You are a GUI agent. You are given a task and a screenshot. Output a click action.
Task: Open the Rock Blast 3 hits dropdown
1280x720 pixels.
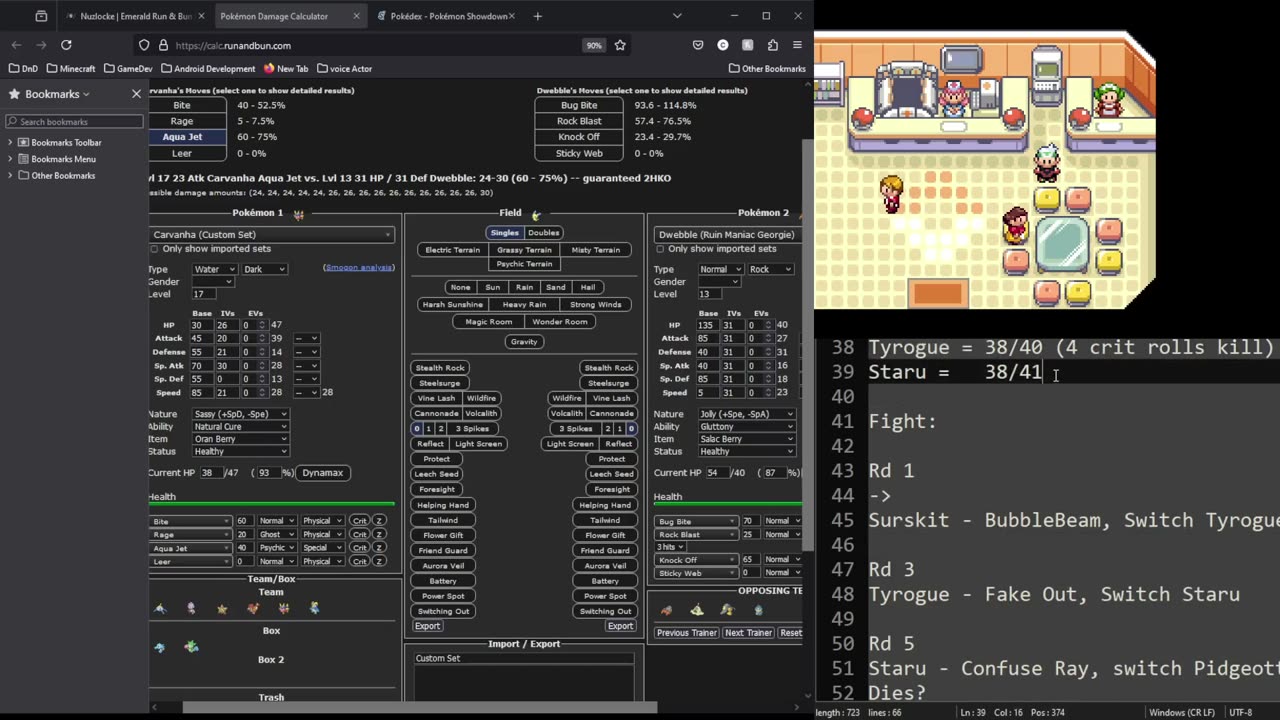click(x=670, y=548)
